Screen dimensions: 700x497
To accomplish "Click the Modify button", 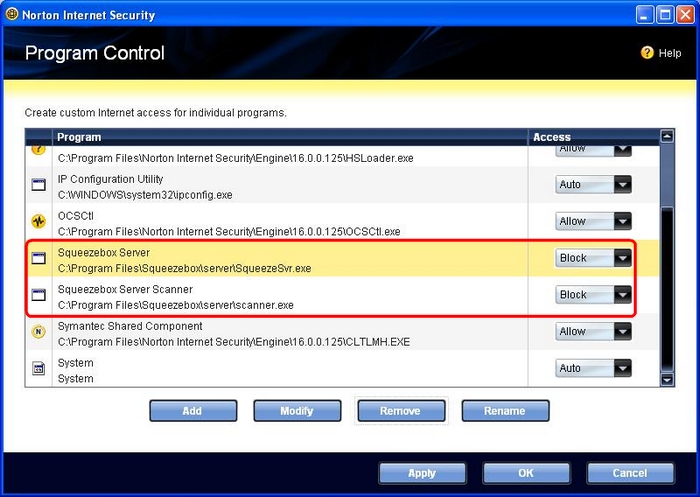I will tap(297, 411).
